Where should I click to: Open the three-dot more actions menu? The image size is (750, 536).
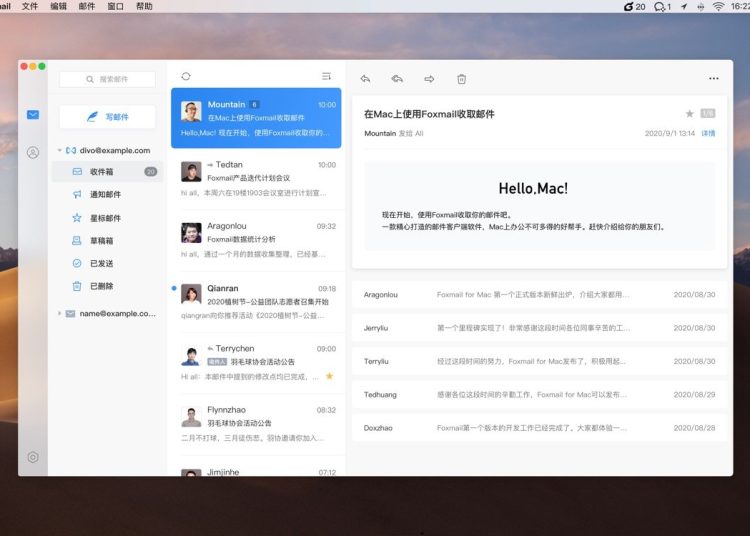coord(713,79)
